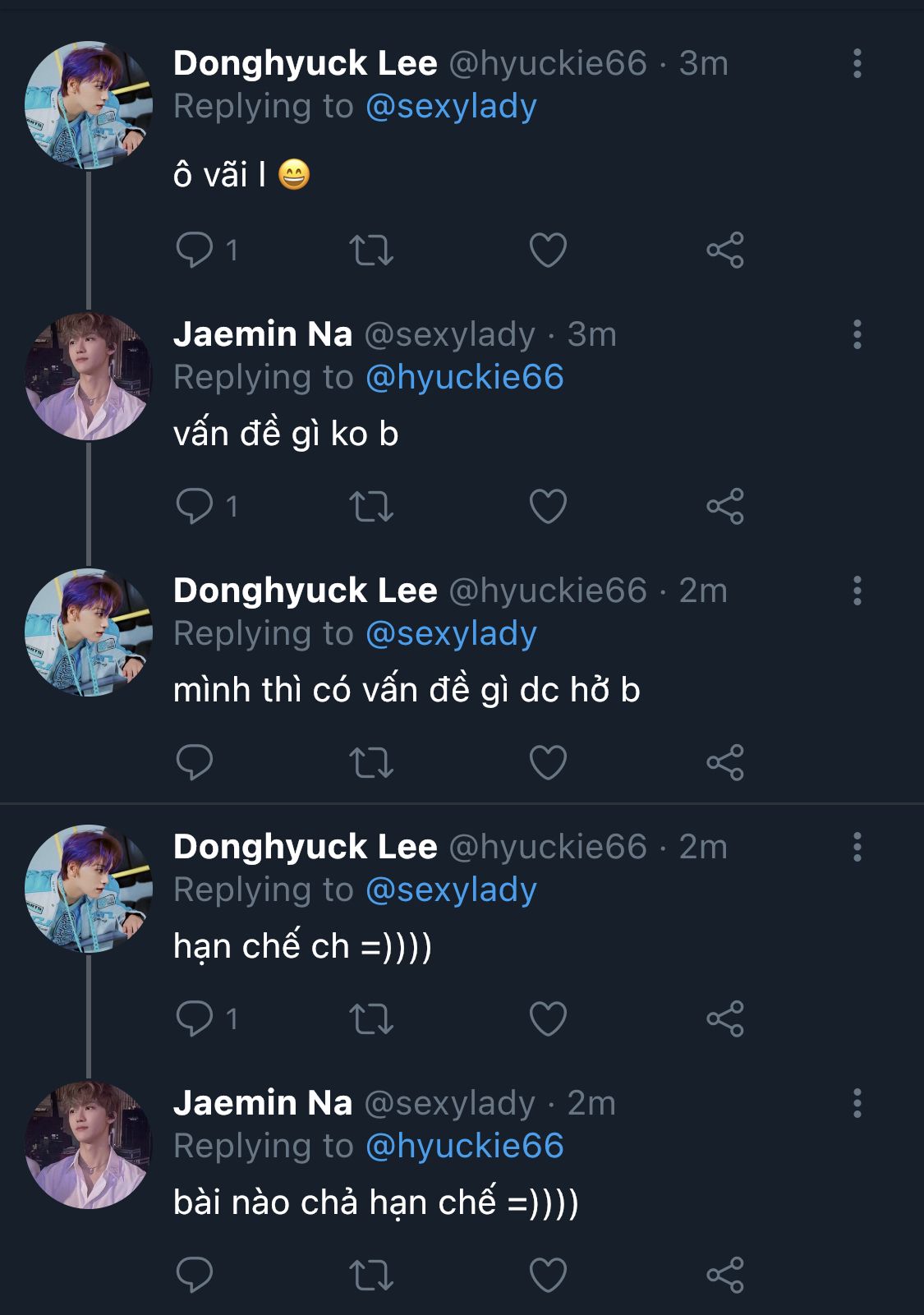Open Jaemin Na's profile name on second tweet
Image resolution: width=924 pixels, height=1315 pixels.
pos(263,334)
